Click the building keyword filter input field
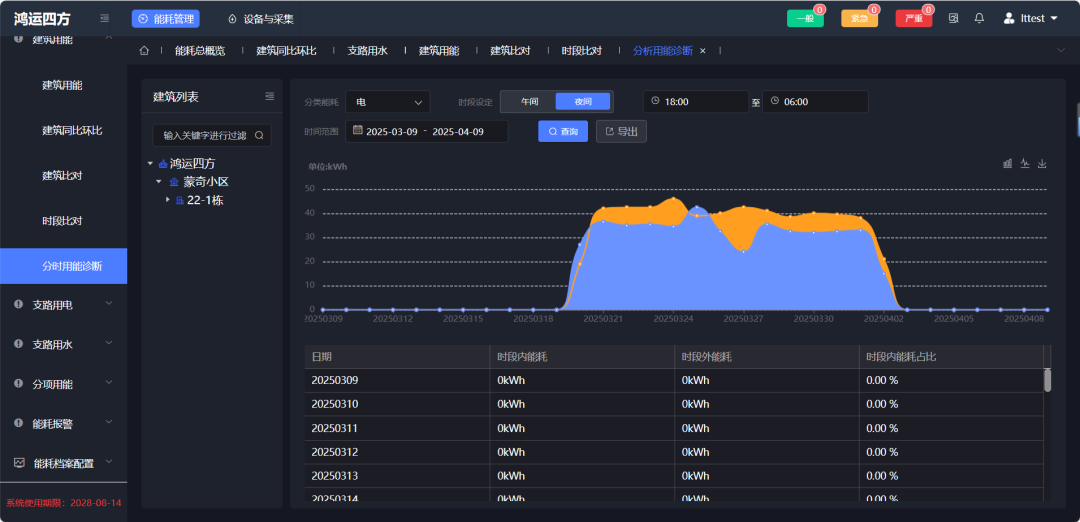This screenshot has height=522, width=1080. coord(205,135)
